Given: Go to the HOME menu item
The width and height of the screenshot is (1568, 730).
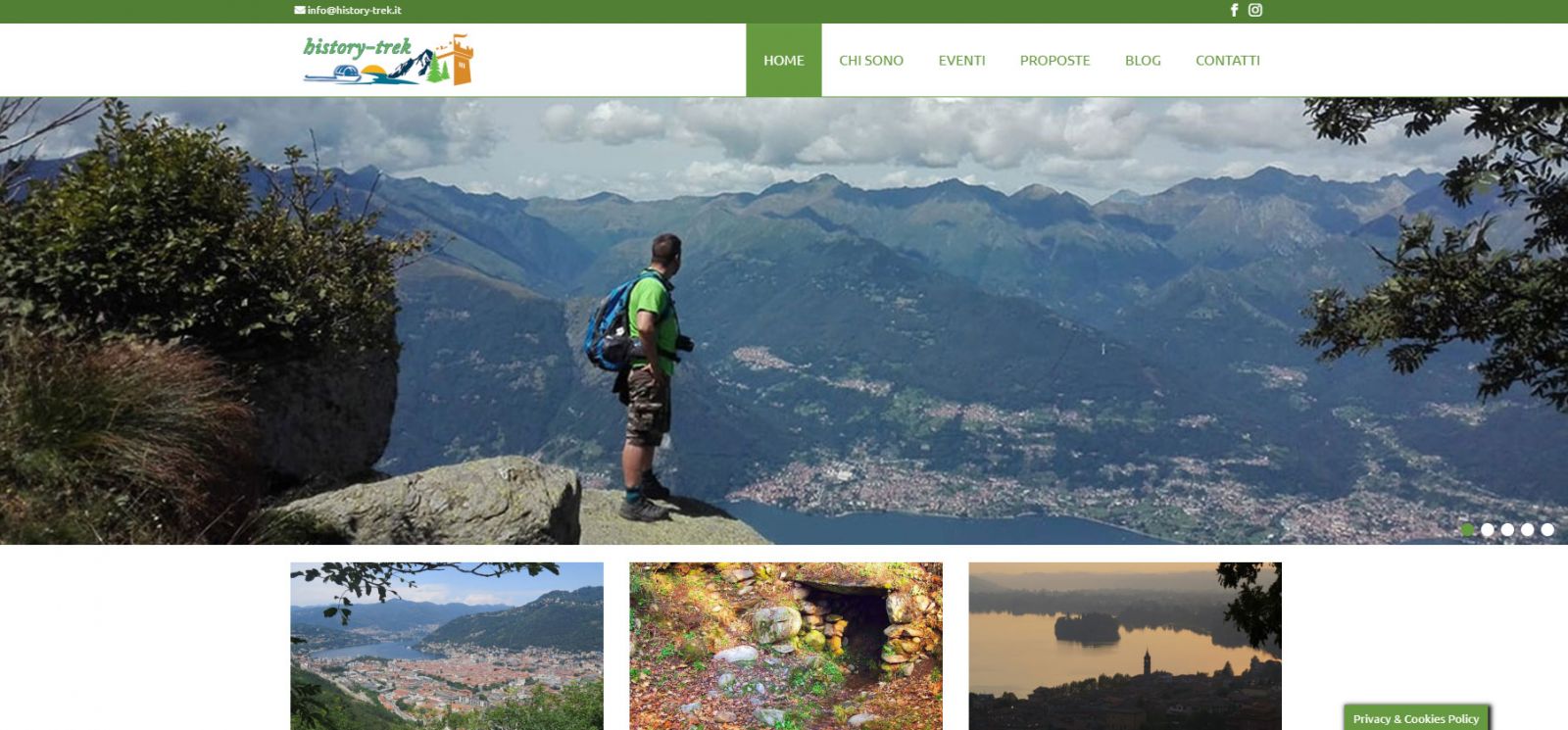Looking at the screenshot, I should pos(784,60).
